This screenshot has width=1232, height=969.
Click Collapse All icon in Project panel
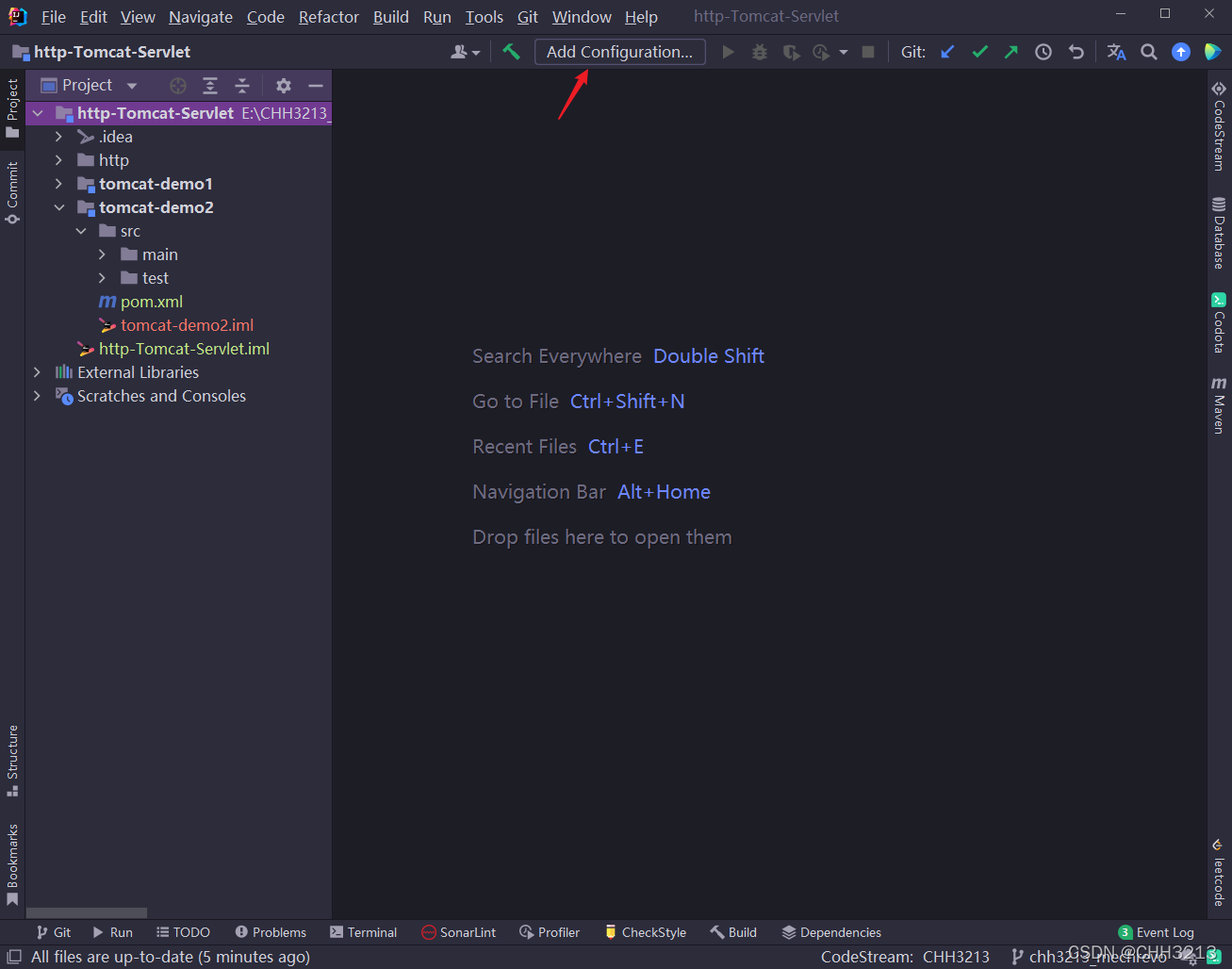[x=242, y=86]
